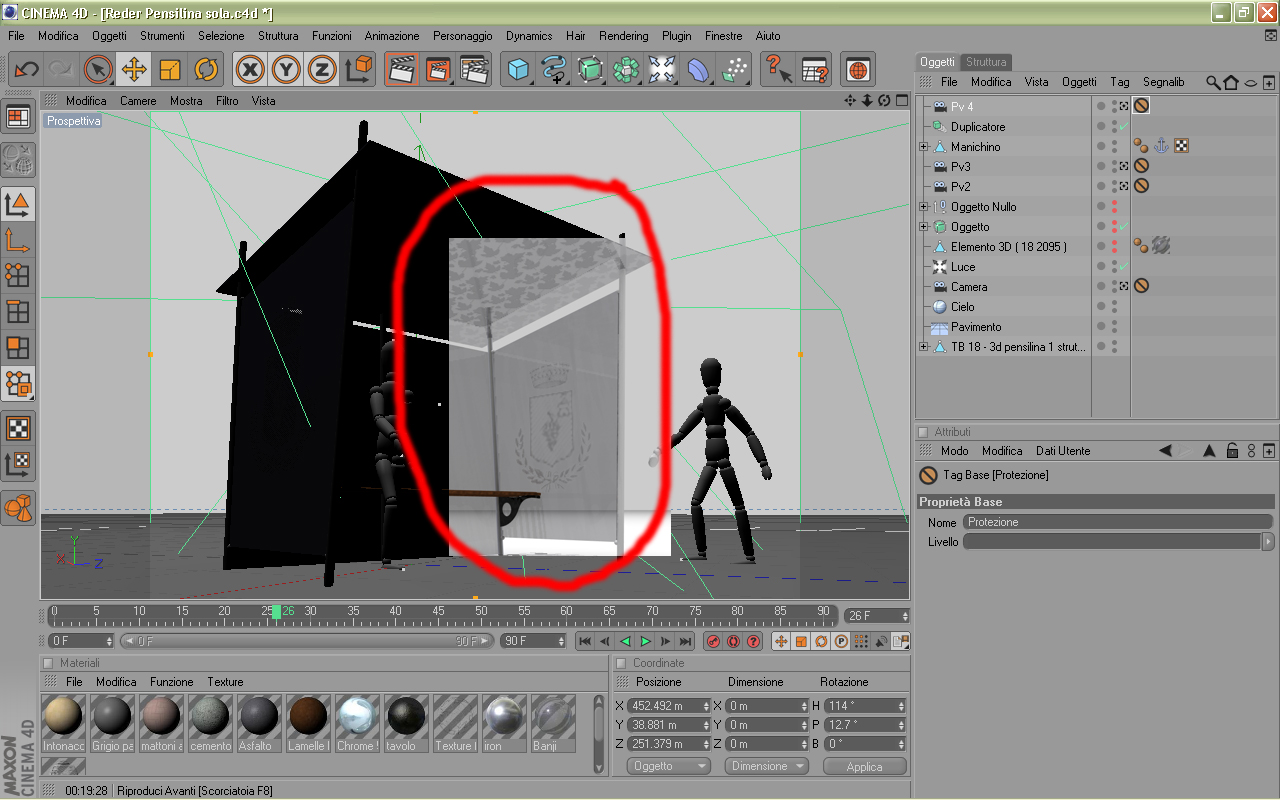Toggle the Z axis lock

(x=321, y=70)
